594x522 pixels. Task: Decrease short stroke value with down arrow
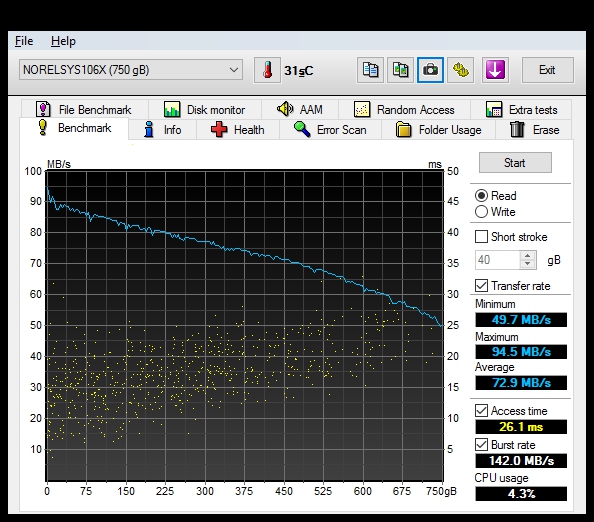point(527,264)
